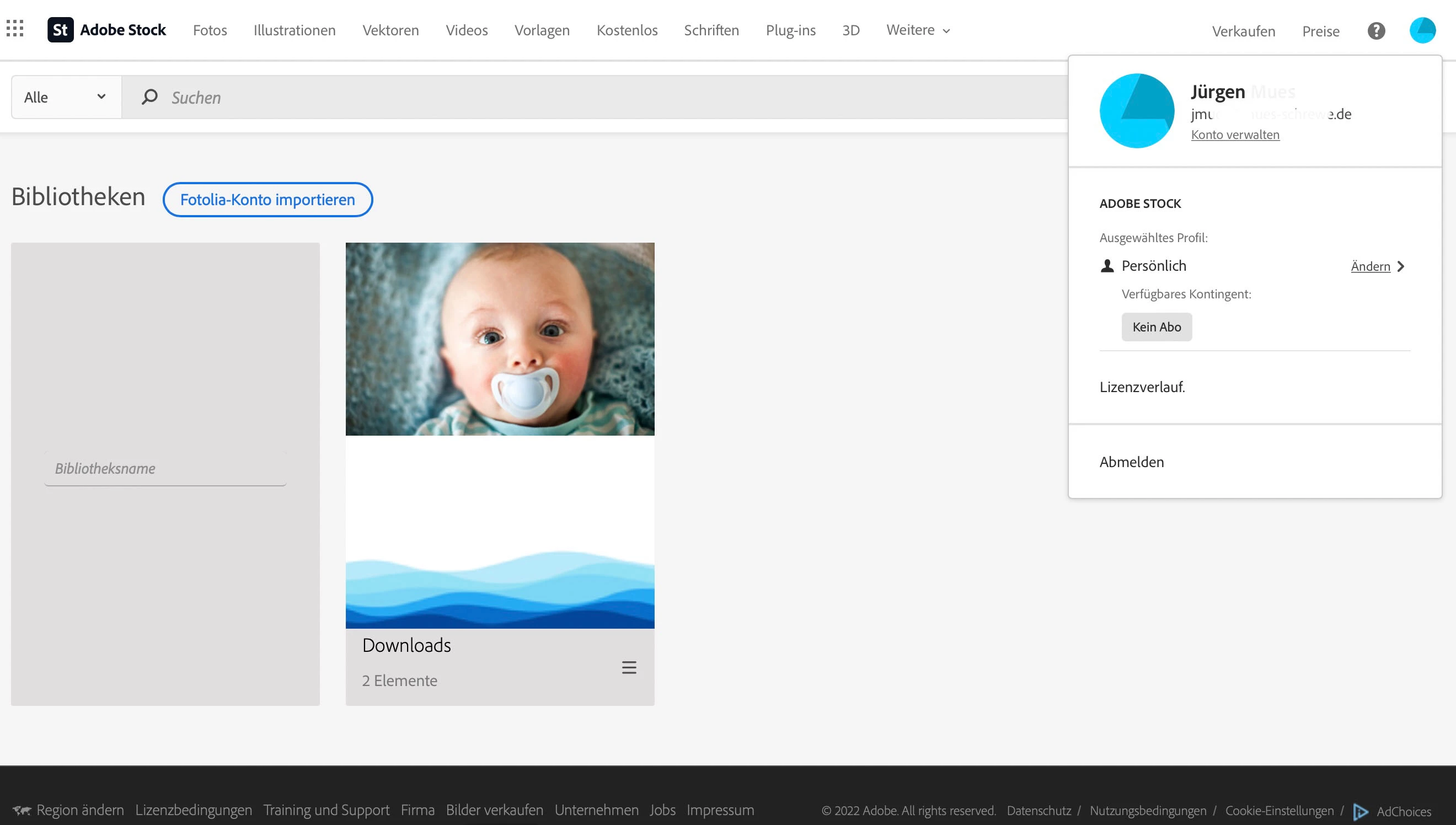Click the large avatar in account panel

(x=1137, y=111)
